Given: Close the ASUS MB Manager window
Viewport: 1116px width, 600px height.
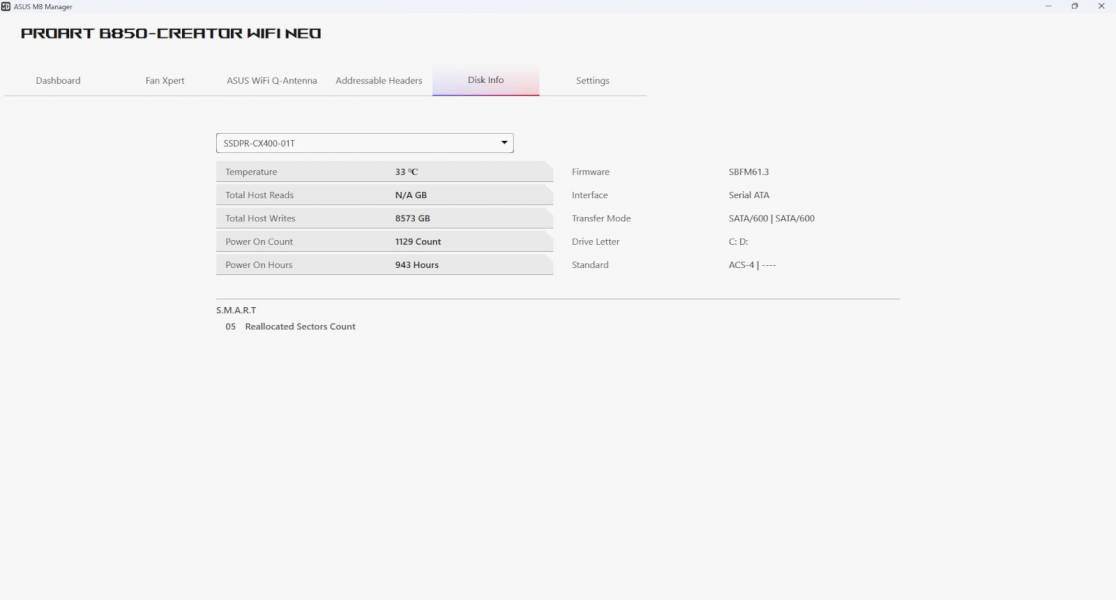Looking at the screenshot, I should 1101,6.
